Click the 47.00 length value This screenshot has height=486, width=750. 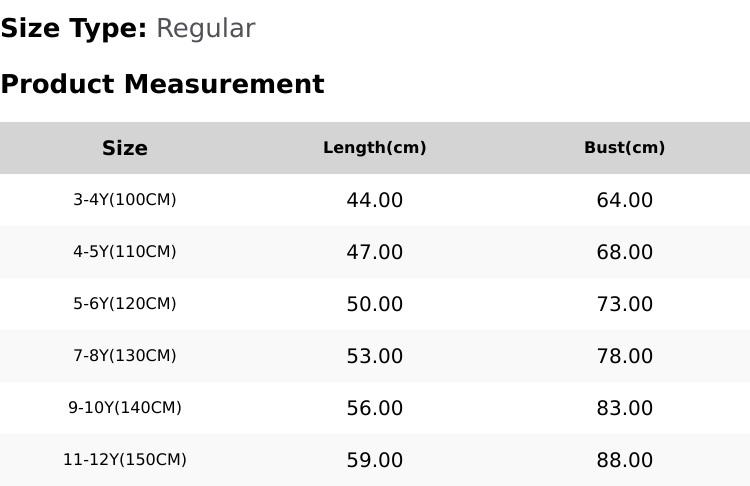(375, 252)
